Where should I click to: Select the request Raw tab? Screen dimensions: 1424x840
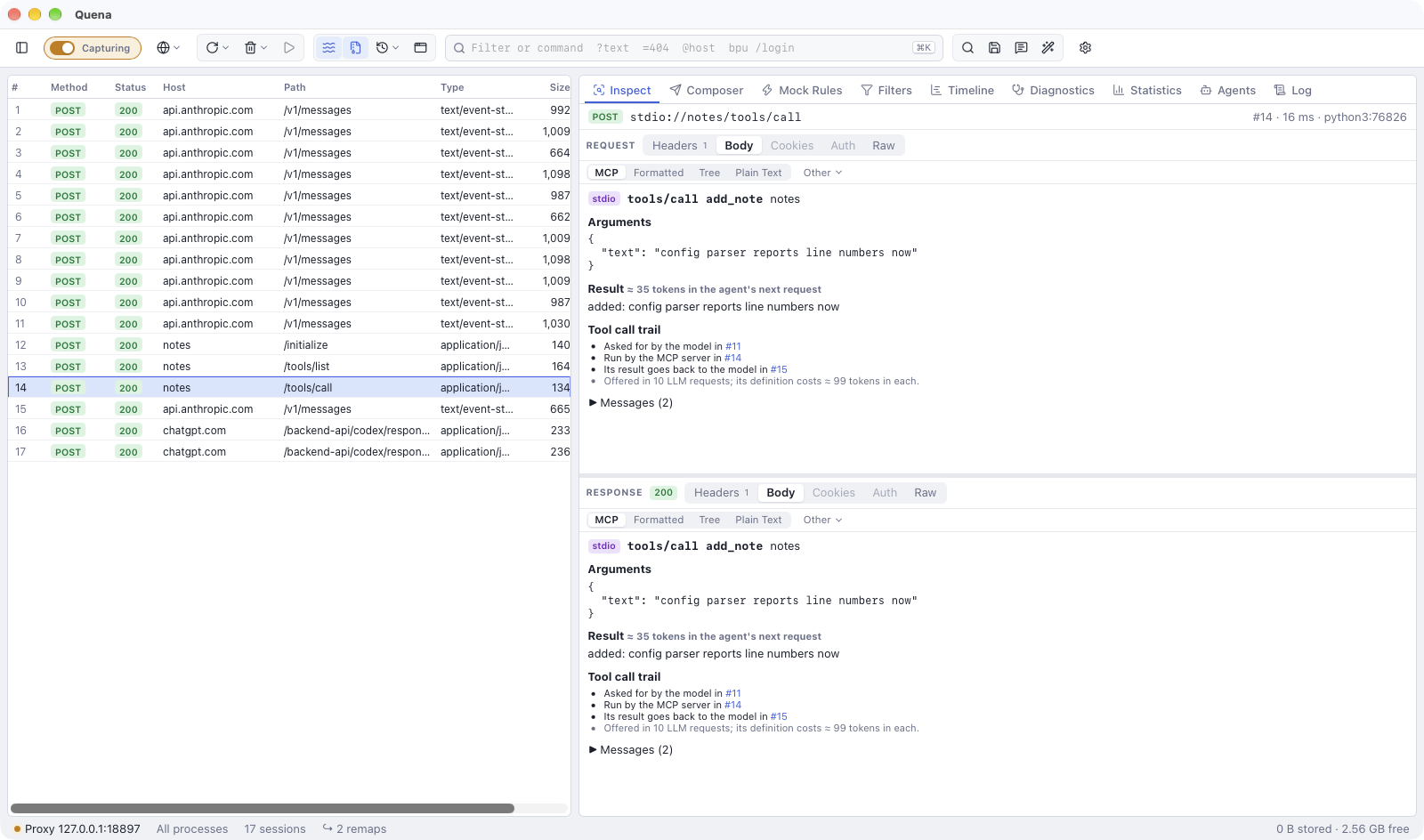click(884, 146)
